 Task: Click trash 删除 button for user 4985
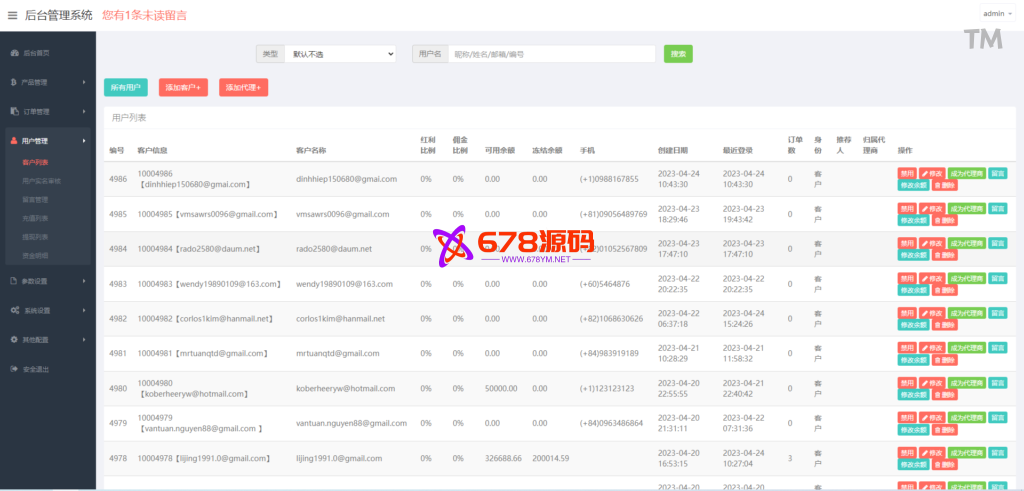[x=943, y=220]
